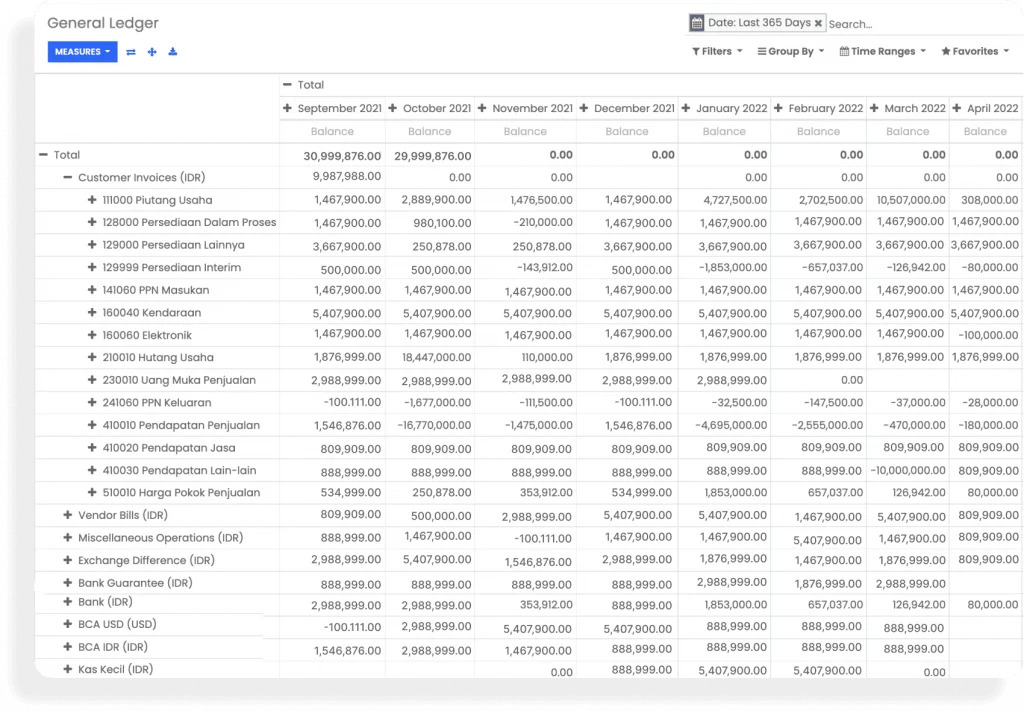Expand 210010 Hutang Usaha row
Screen dimensions: 1024x713
click(92, 358)
